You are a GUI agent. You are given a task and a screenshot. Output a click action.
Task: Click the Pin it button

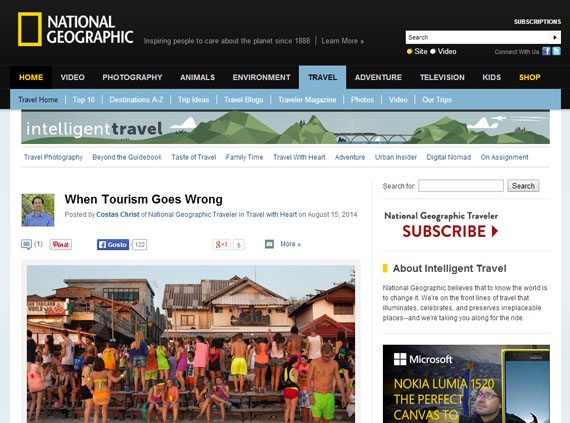(x=61, y=245)
